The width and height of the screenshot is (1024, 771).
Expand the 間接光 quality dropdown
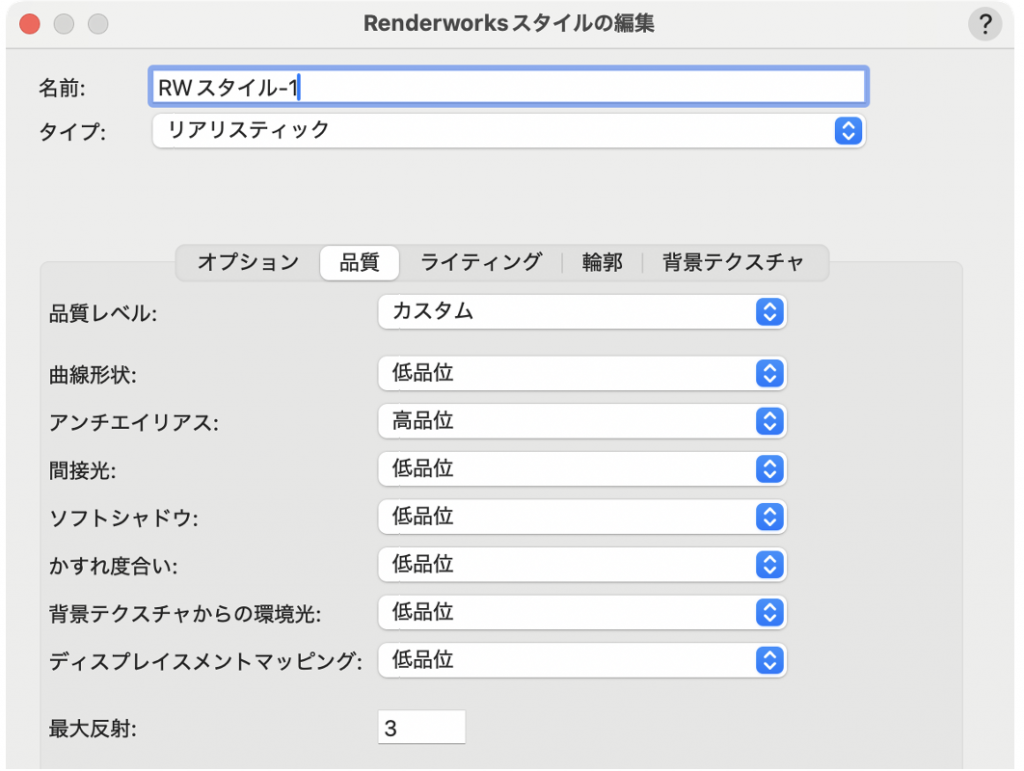click(582, 469)
